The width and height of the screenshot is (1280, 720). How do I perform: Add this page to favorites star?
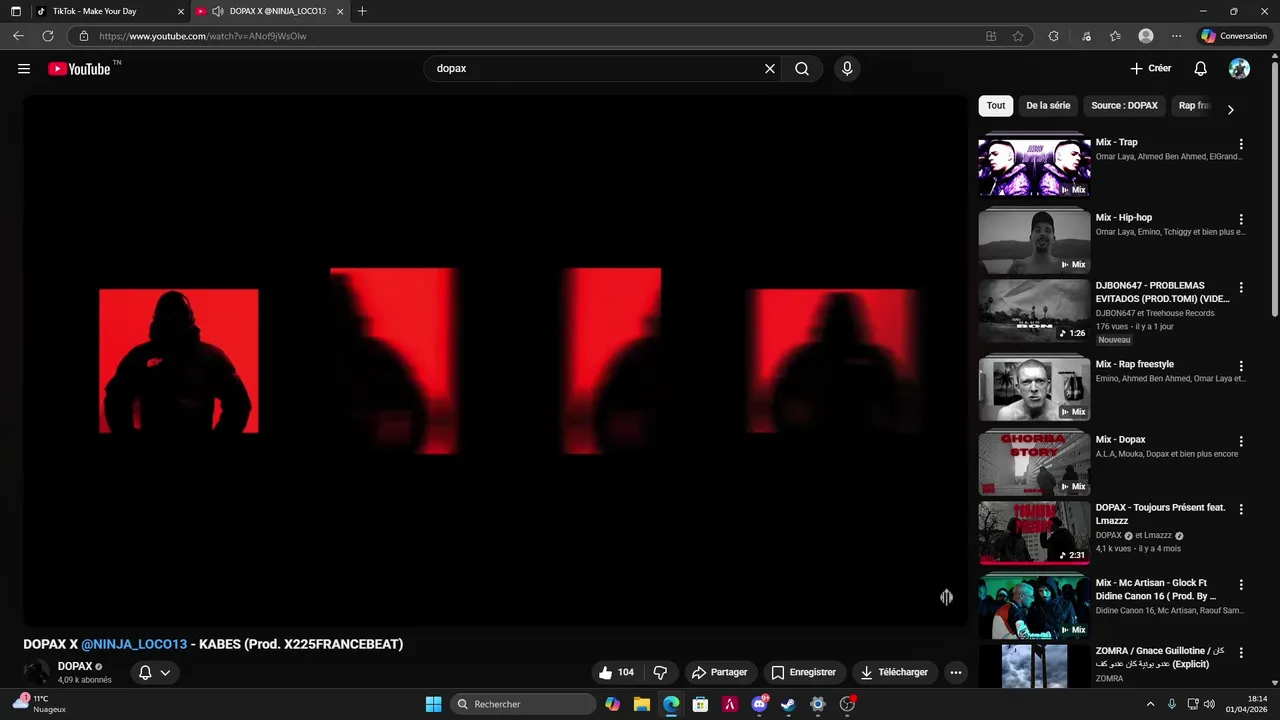[x=1018, y=36]
